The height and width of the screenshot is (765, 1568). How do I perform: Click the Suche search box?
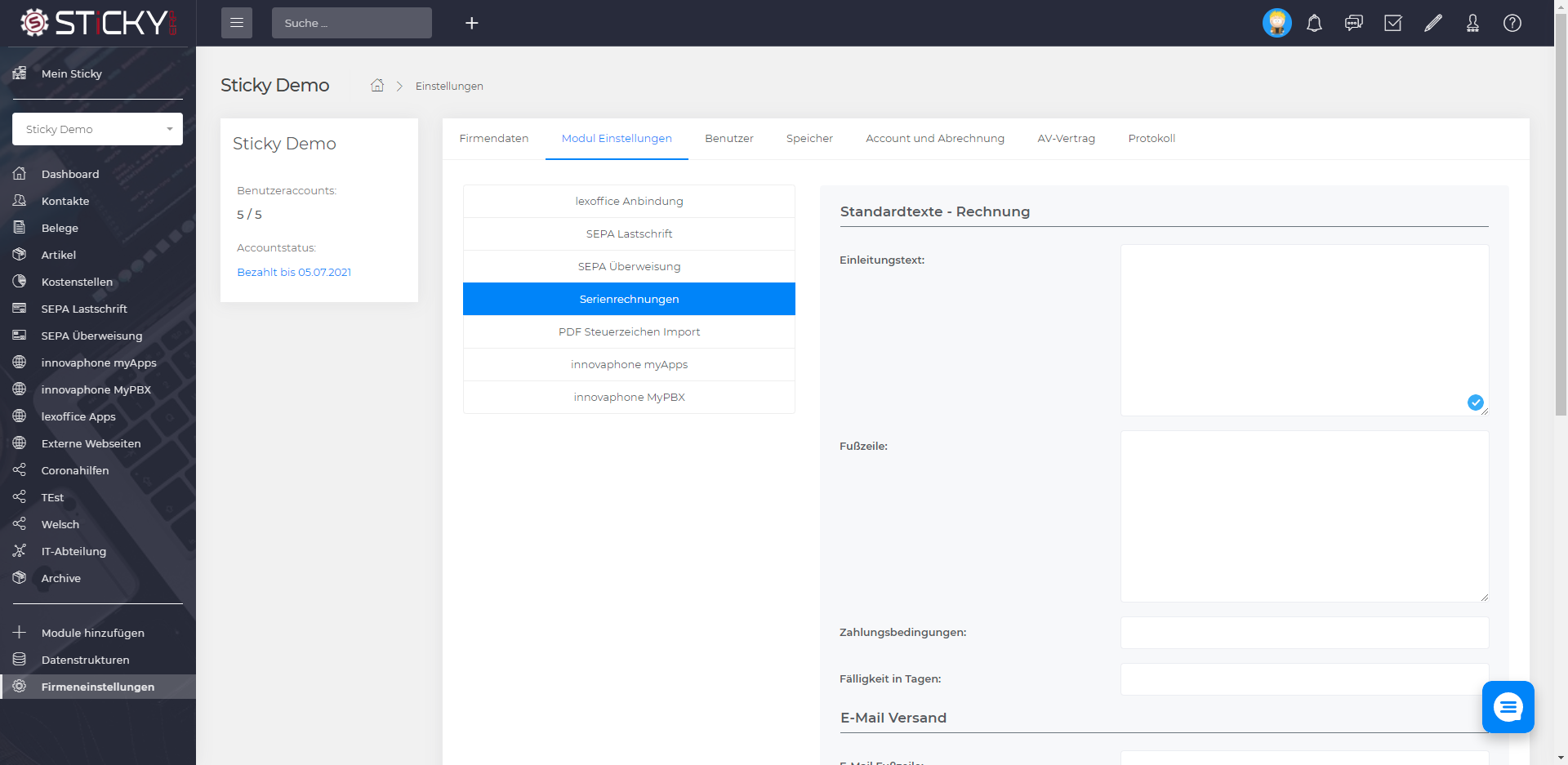click(x=351, y=23)
